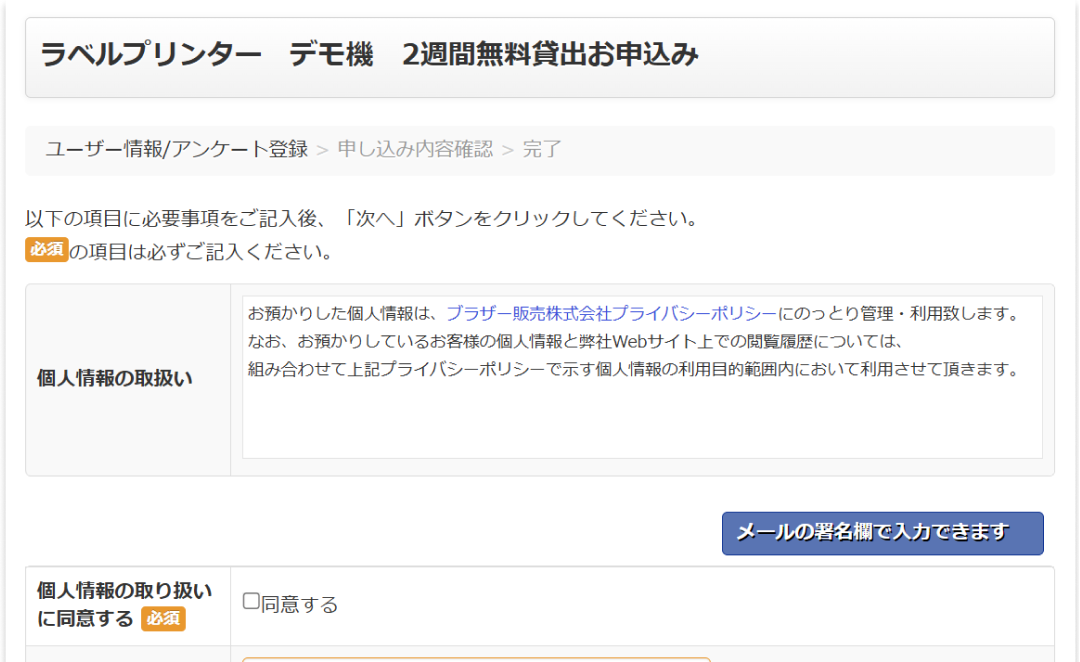Click the empty area inside the privacy text box
The image size is (1080, 662).
640,420
